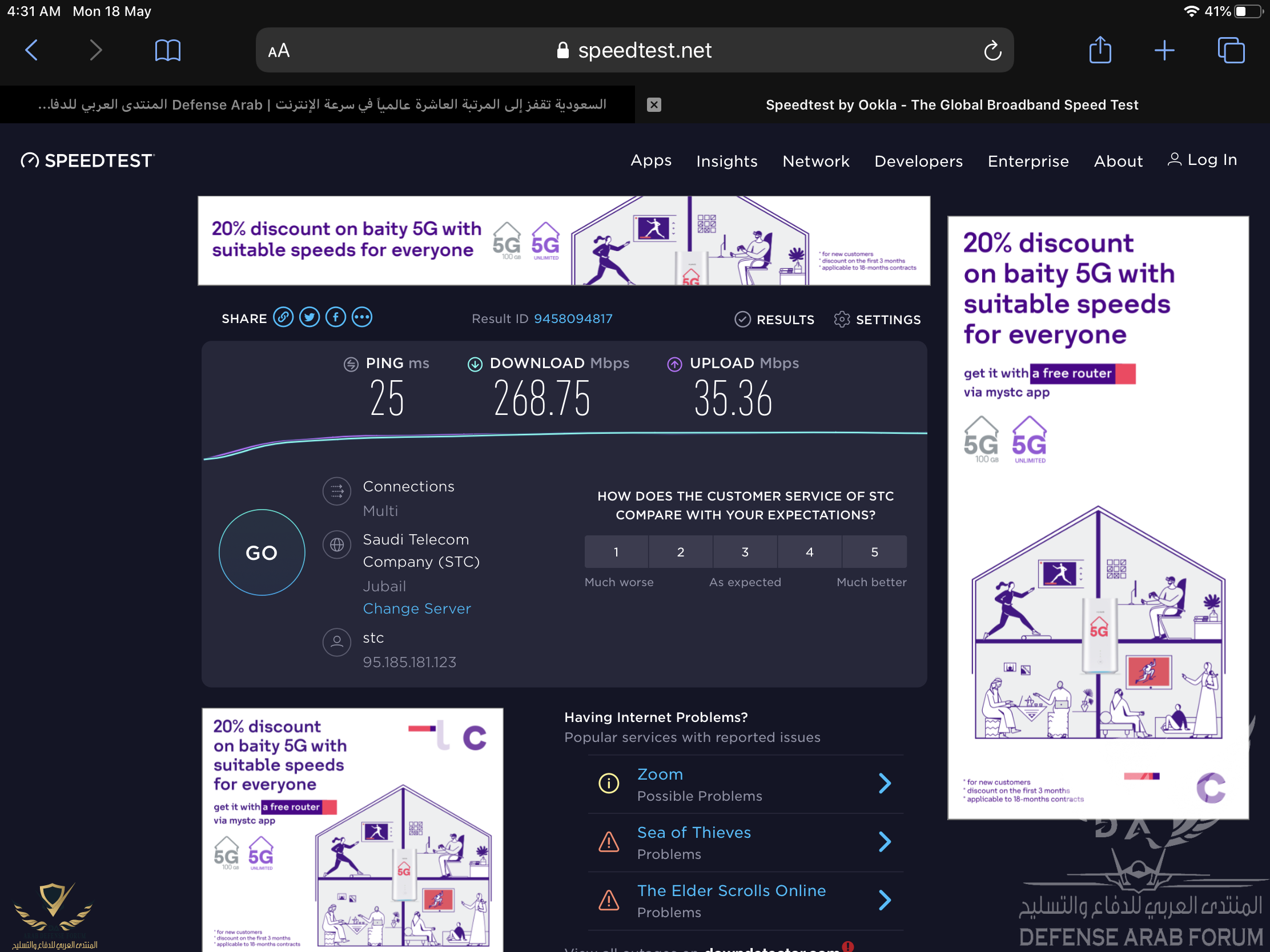Open the top baity 5G banner ad

point(564,240)
